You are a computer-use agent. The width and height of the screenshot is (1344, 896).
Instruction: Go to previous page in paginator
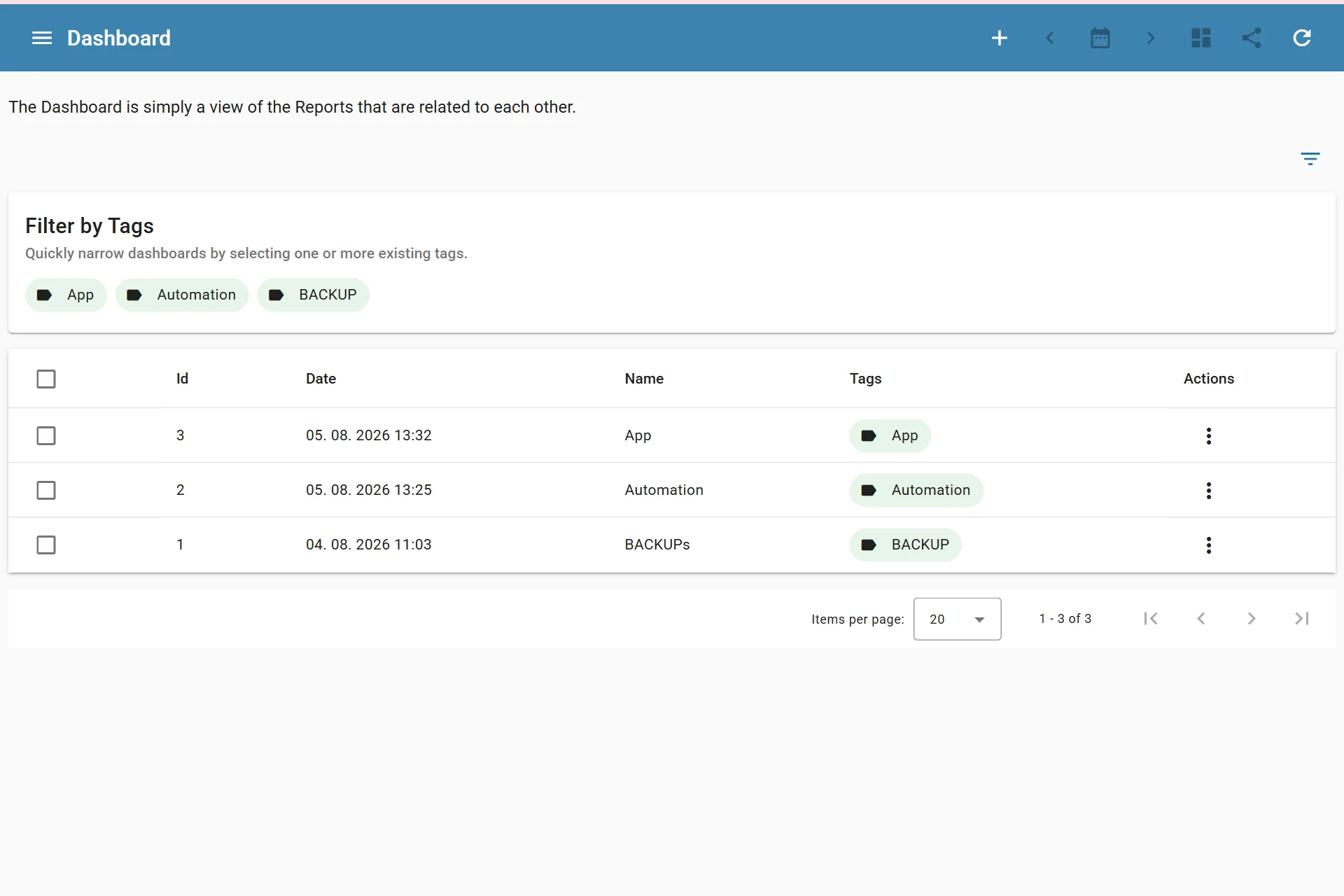click(x=1201, y=619)
